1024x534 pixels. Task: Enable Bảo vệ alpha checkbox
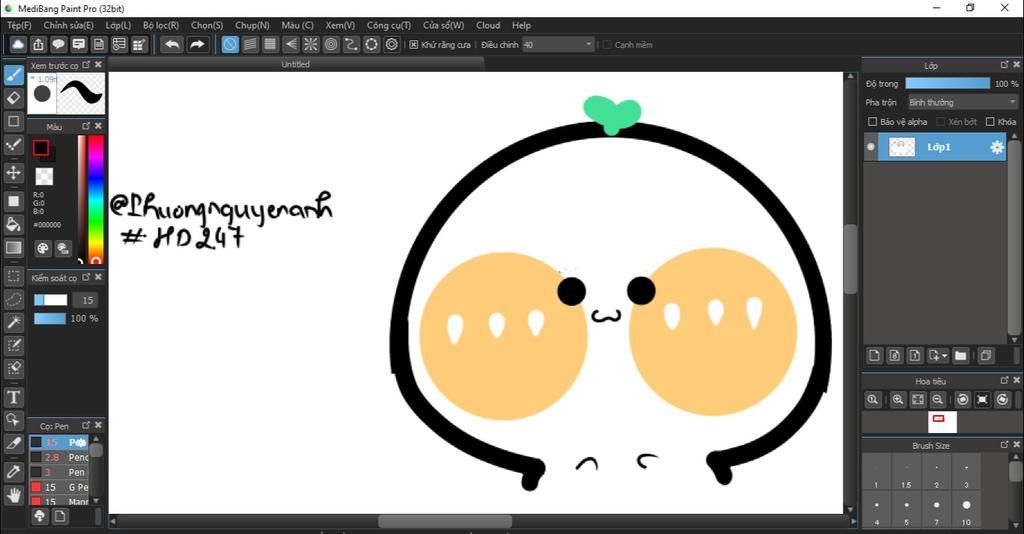[872, 121]
